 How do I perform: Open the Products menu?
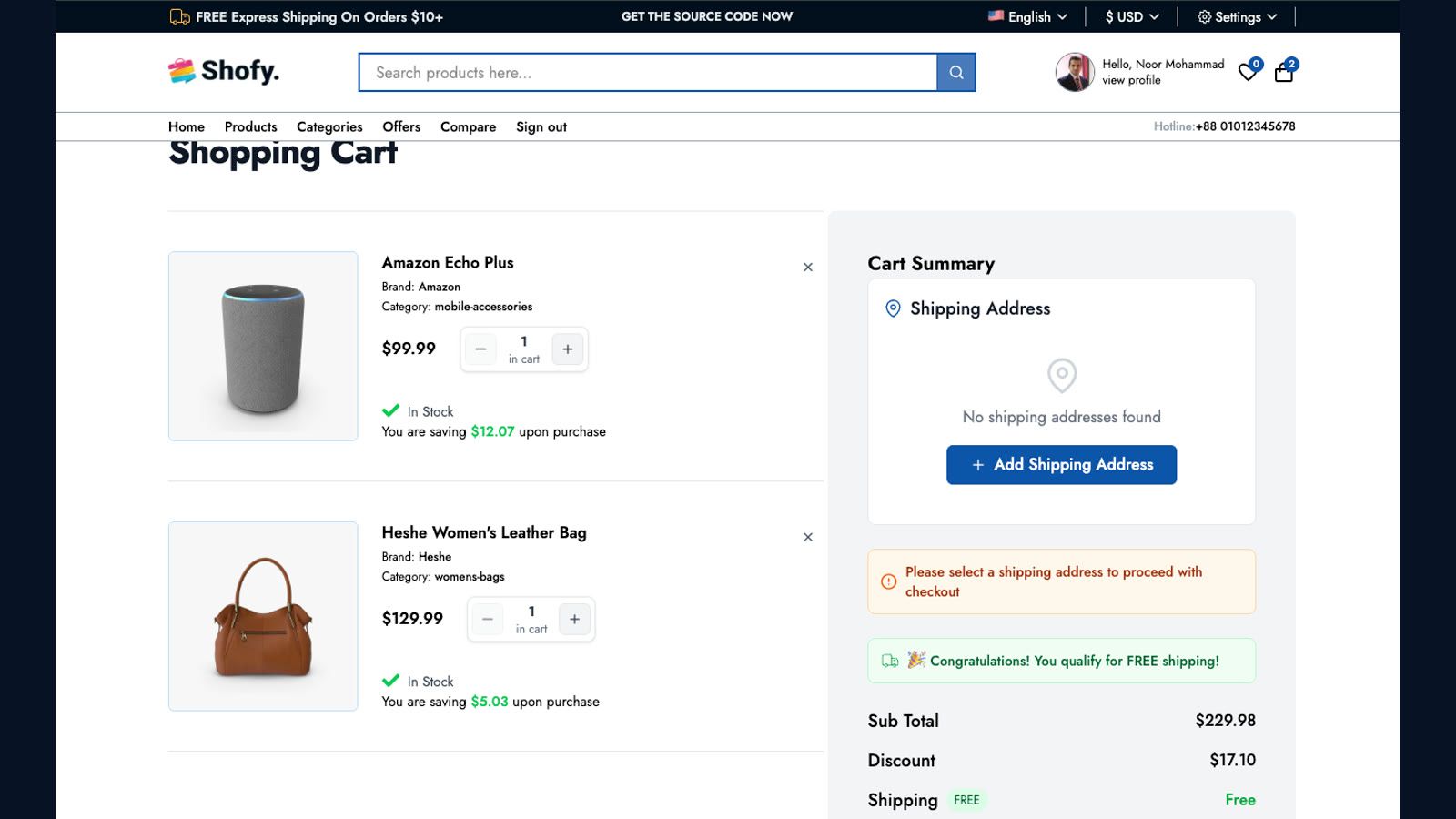(x=250, y=126)
